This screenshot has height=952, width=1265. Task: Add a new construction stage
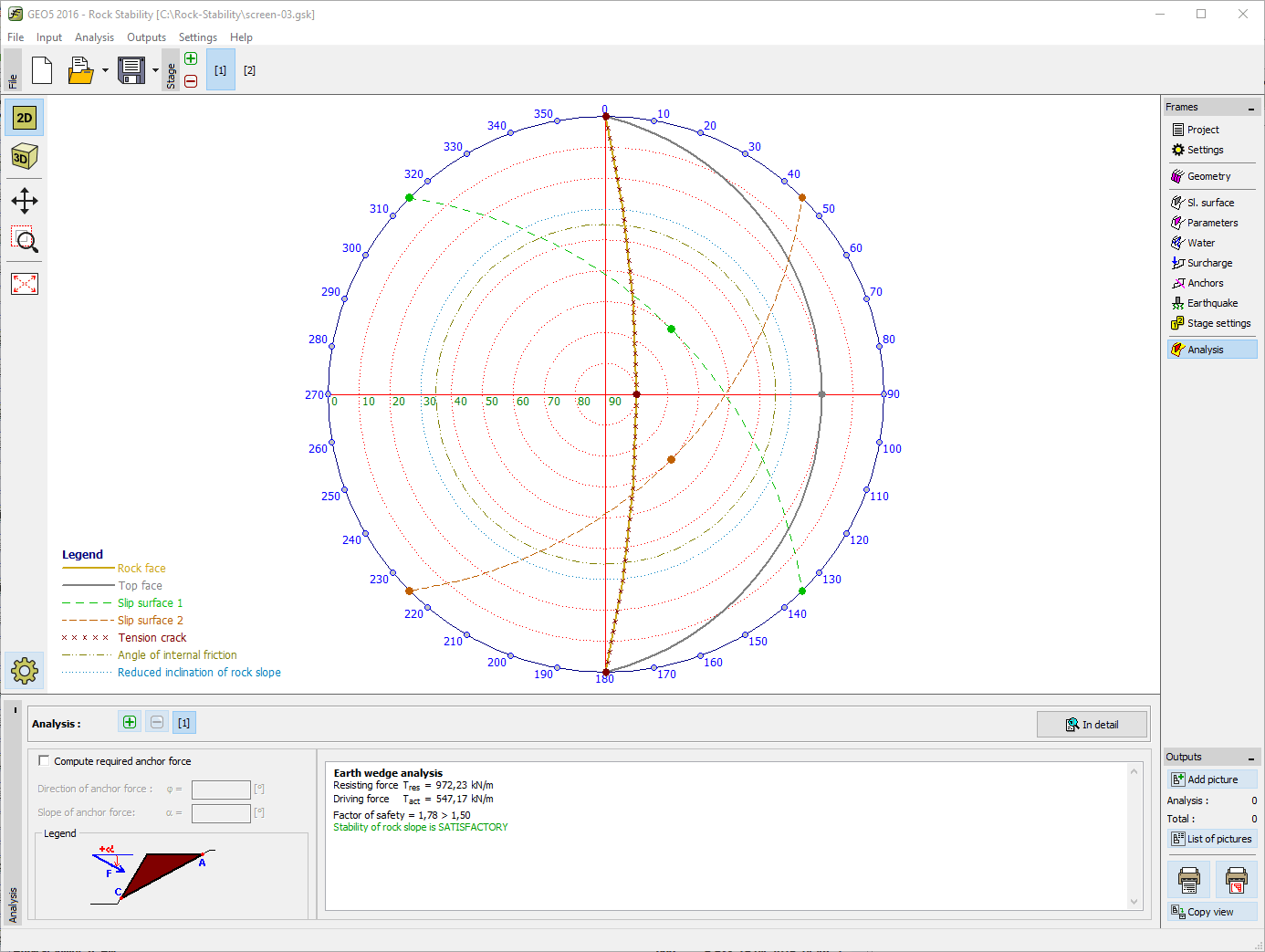pos(191,59)
